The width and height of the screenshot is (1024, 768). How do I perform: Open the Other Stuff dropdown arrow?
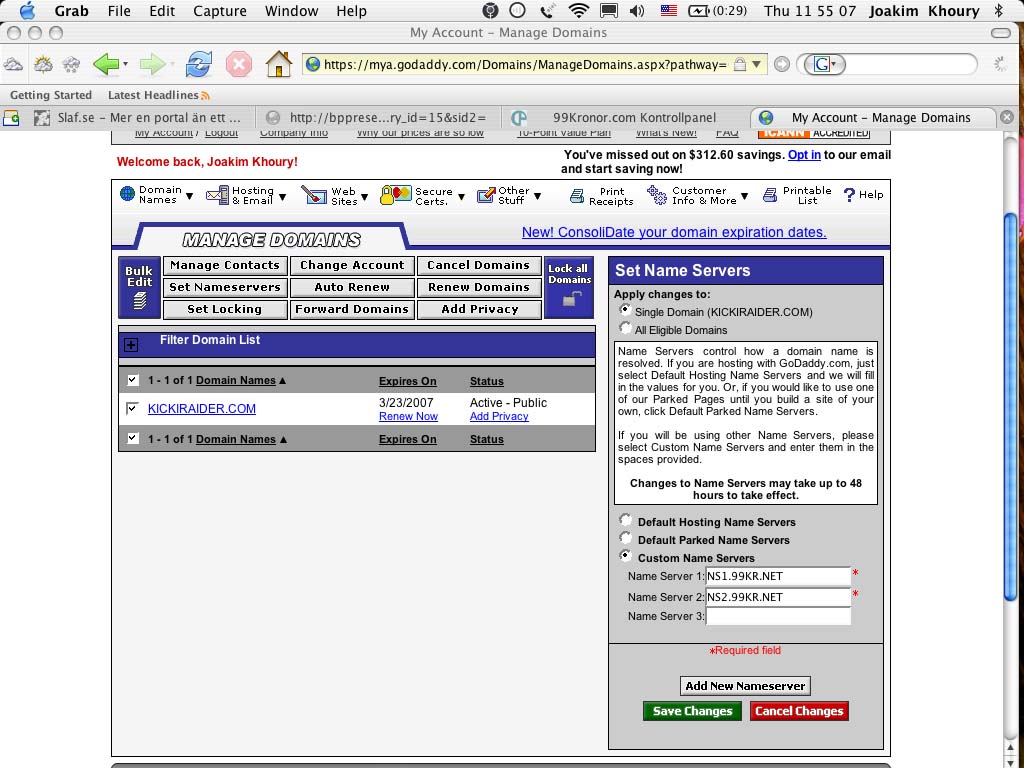click(537, 196)
